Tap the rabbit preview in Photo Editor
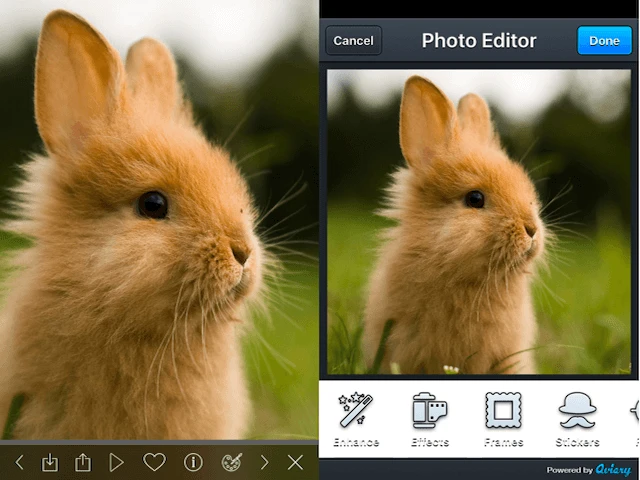The width and height of the screenshot is (640, 480). [478, 222]
